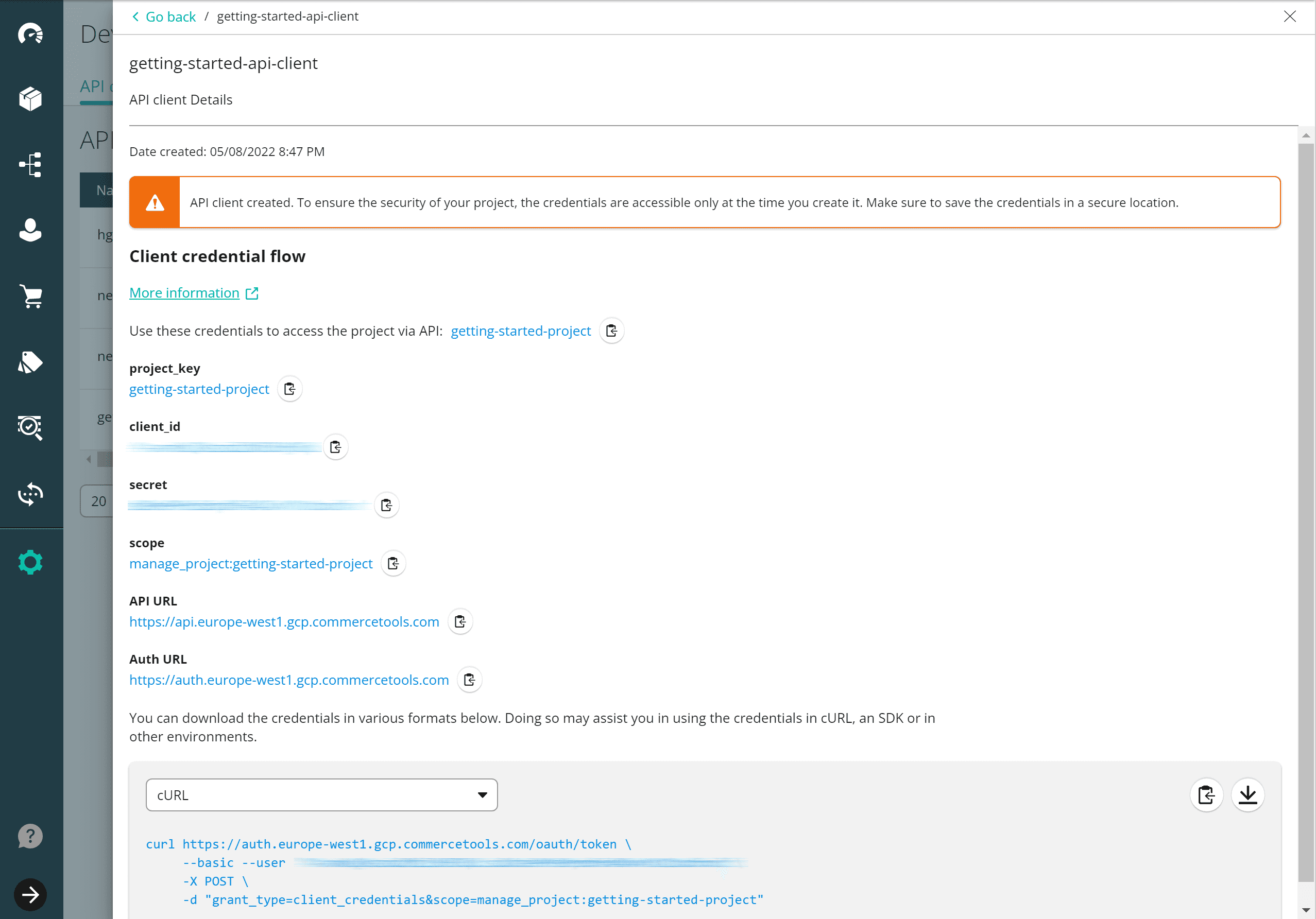Open the Settings gear in sidebar

click(x=30, y=562)
